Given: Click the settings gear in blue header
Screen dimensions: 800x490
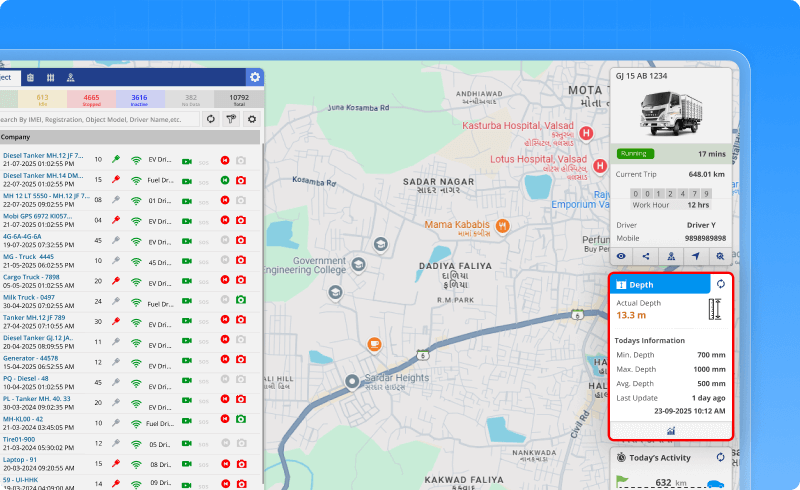Looking at the screenshot, I should pos(255,77).
